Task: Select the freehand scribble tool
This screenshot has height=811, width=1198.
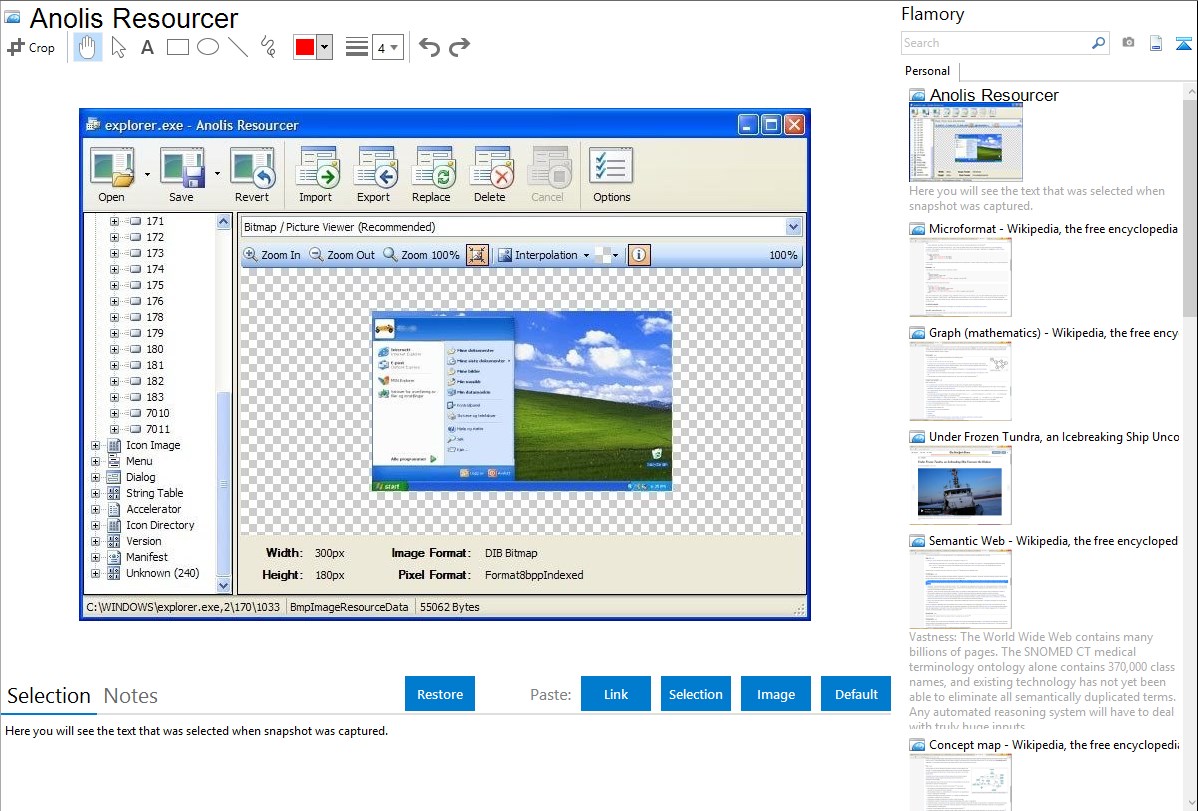Action: pyautogui.click(x=268, y=47)
